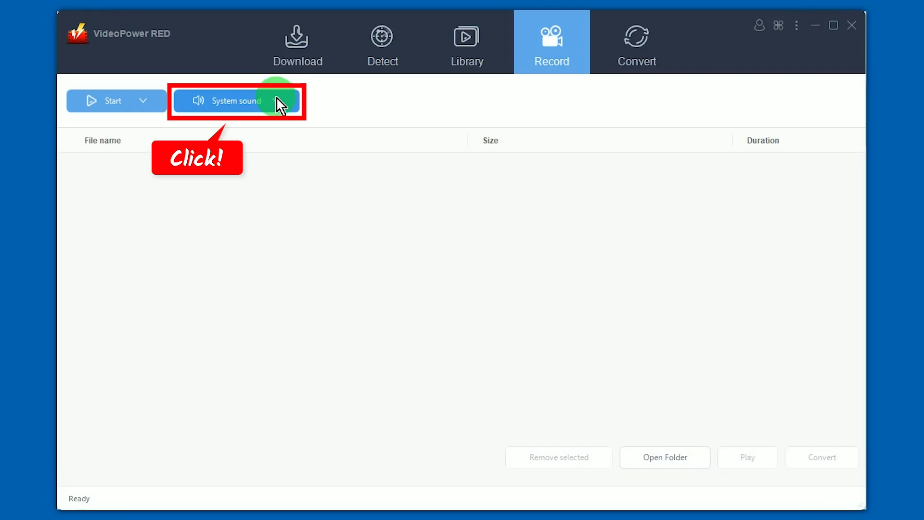
Task: Open the user account icon
Action: click(x=759, y=25)
